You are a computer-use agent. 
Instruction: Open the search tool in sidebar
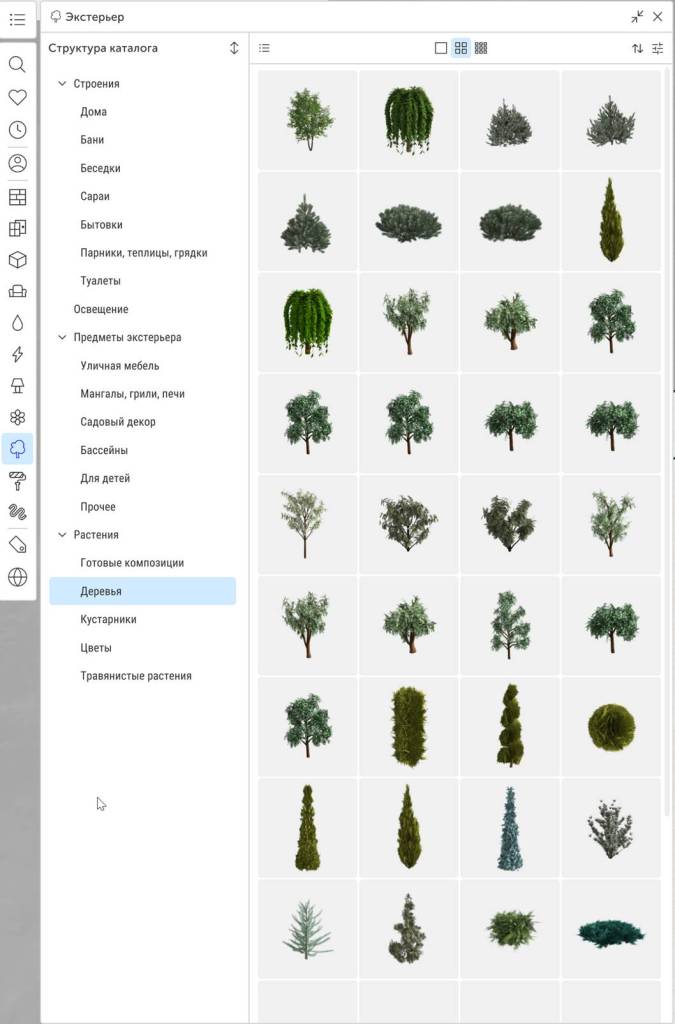point(17,65)
